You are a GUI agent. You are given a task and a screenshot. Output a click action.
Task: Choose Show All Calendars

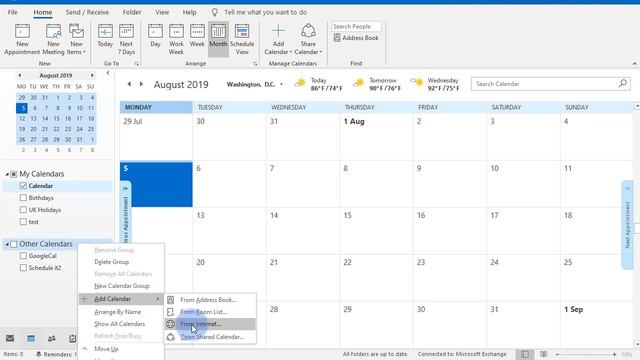[x=121, y=324]
